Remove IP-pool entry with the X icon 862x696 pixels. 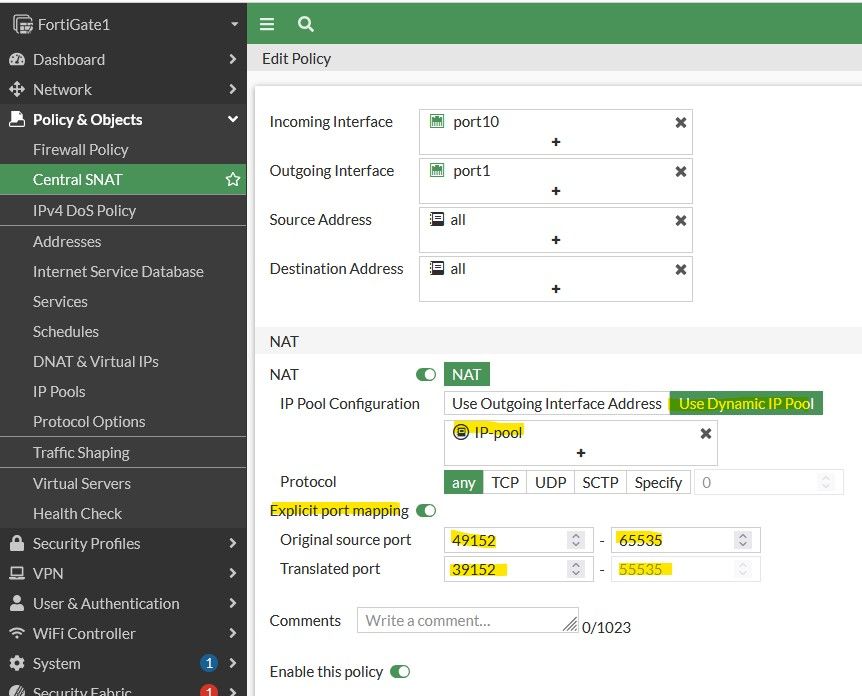(705, 433)
